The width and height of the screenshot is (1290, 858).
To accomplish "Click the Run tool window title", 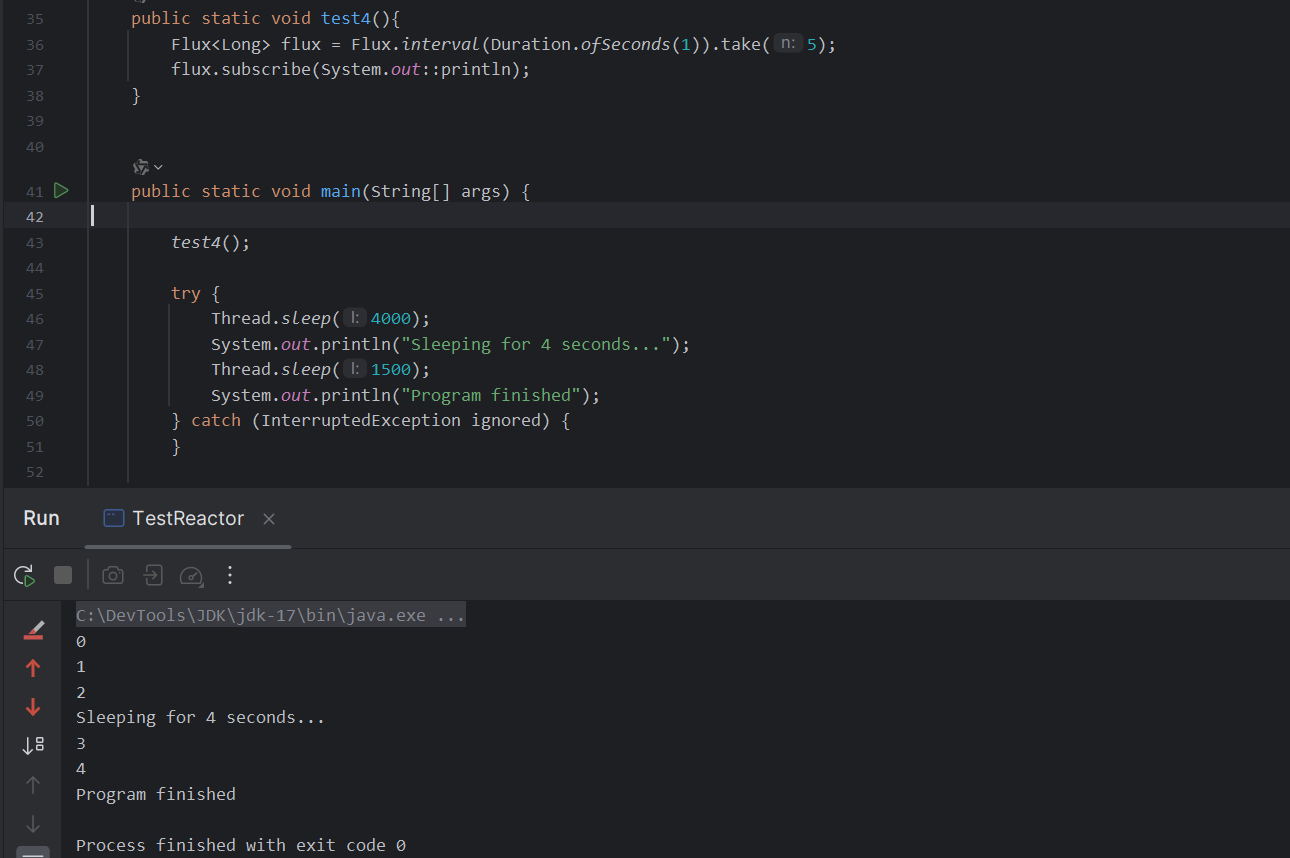I will pos(42,518).
